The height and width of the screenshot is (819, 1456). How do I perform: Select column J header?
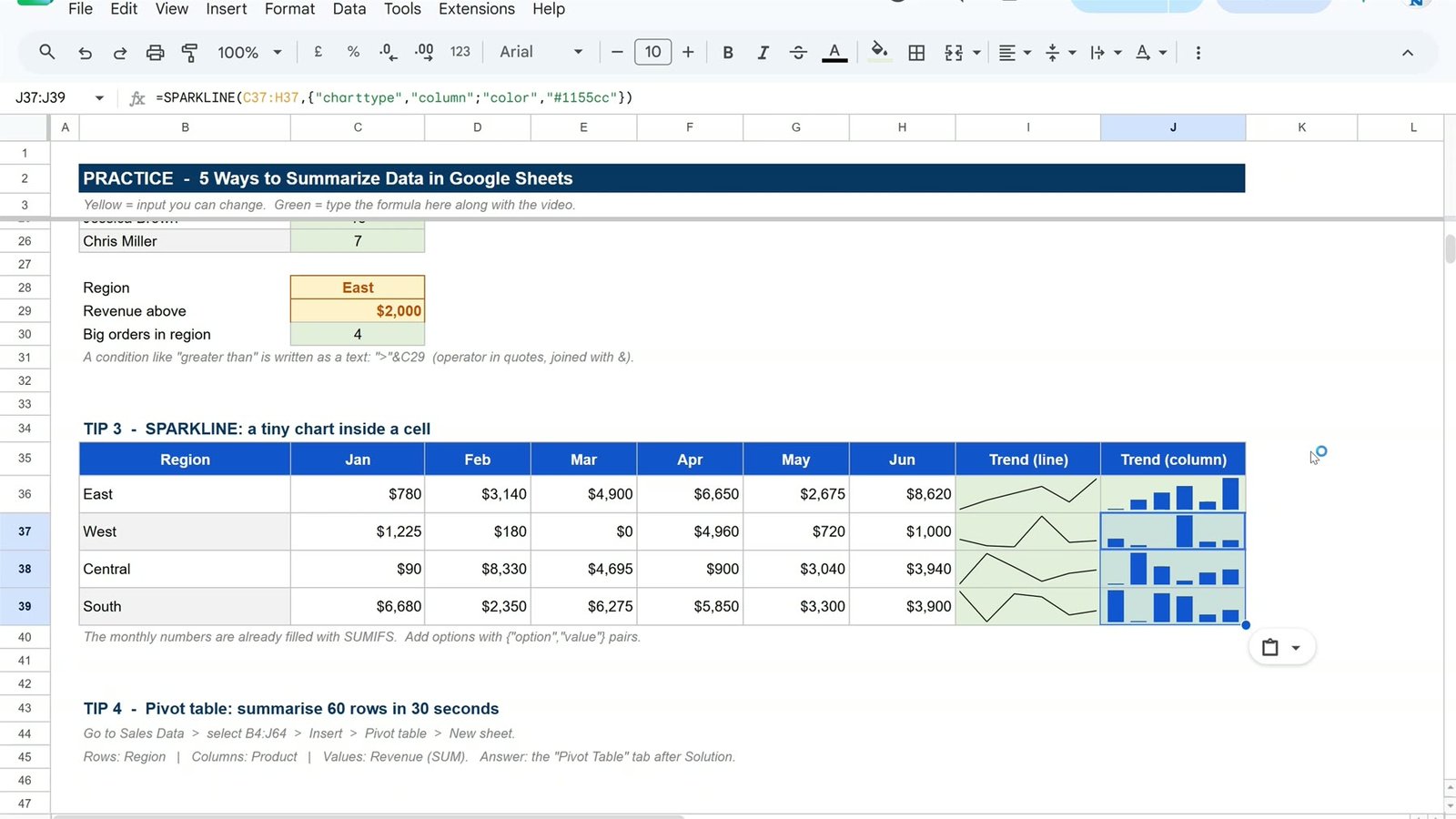[x=1173, y=127]
